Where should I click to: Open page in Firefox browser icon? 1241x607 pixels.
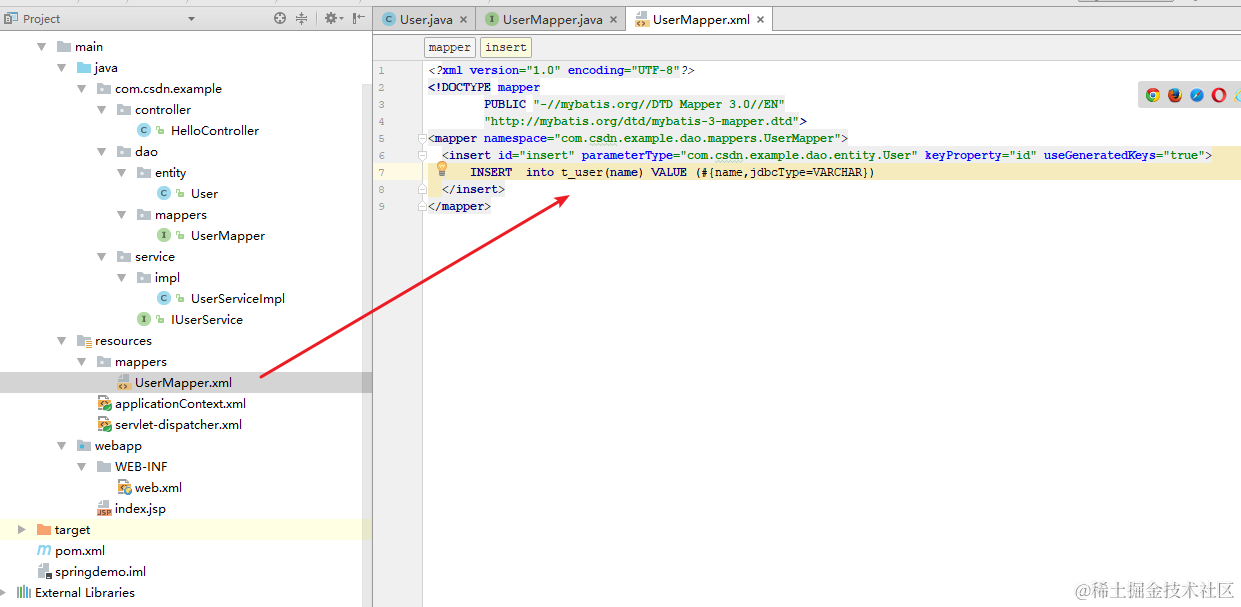click(1174, 95)
